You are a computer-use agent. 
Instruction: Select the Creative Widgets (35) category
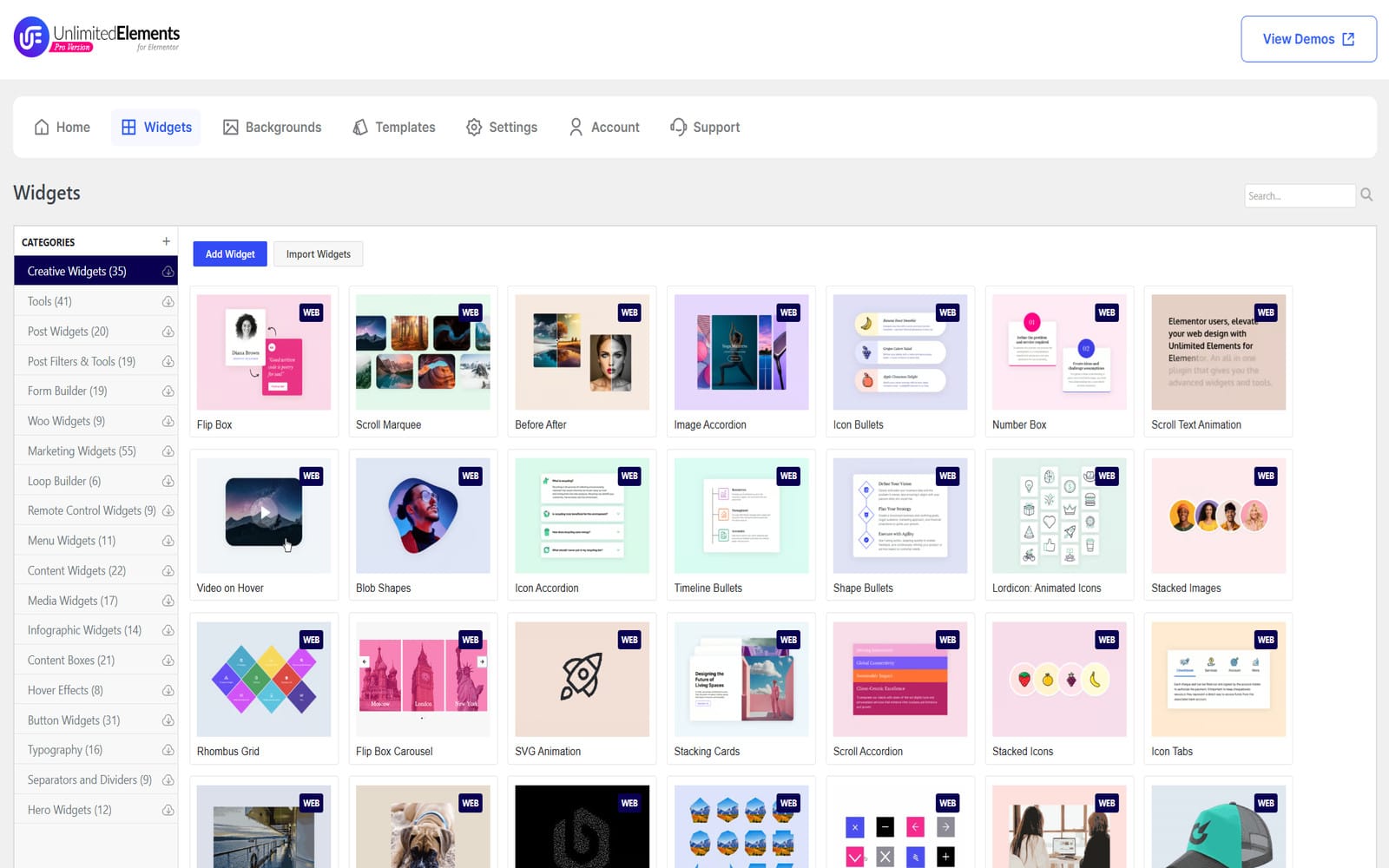click(95, 271)
